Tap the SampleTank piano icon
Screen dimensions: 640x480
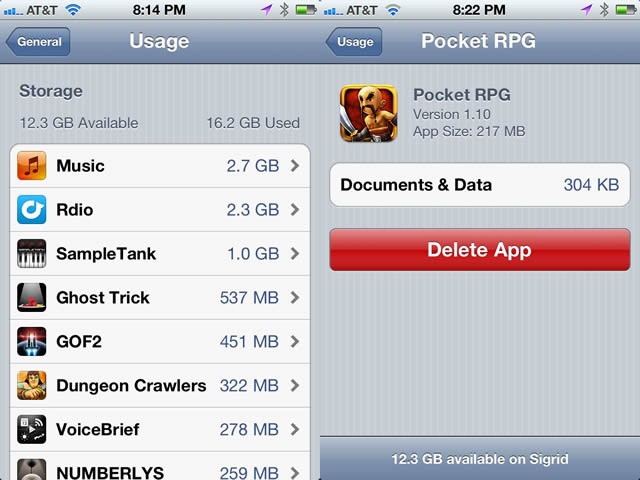31,253
